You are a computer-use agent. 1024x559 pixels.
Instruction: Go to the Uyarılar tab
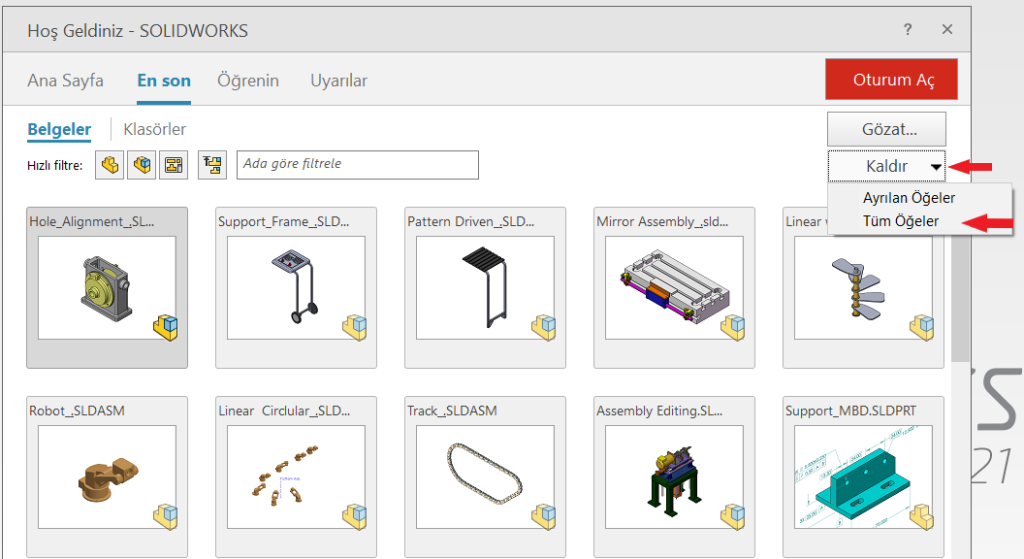[338, 81]
